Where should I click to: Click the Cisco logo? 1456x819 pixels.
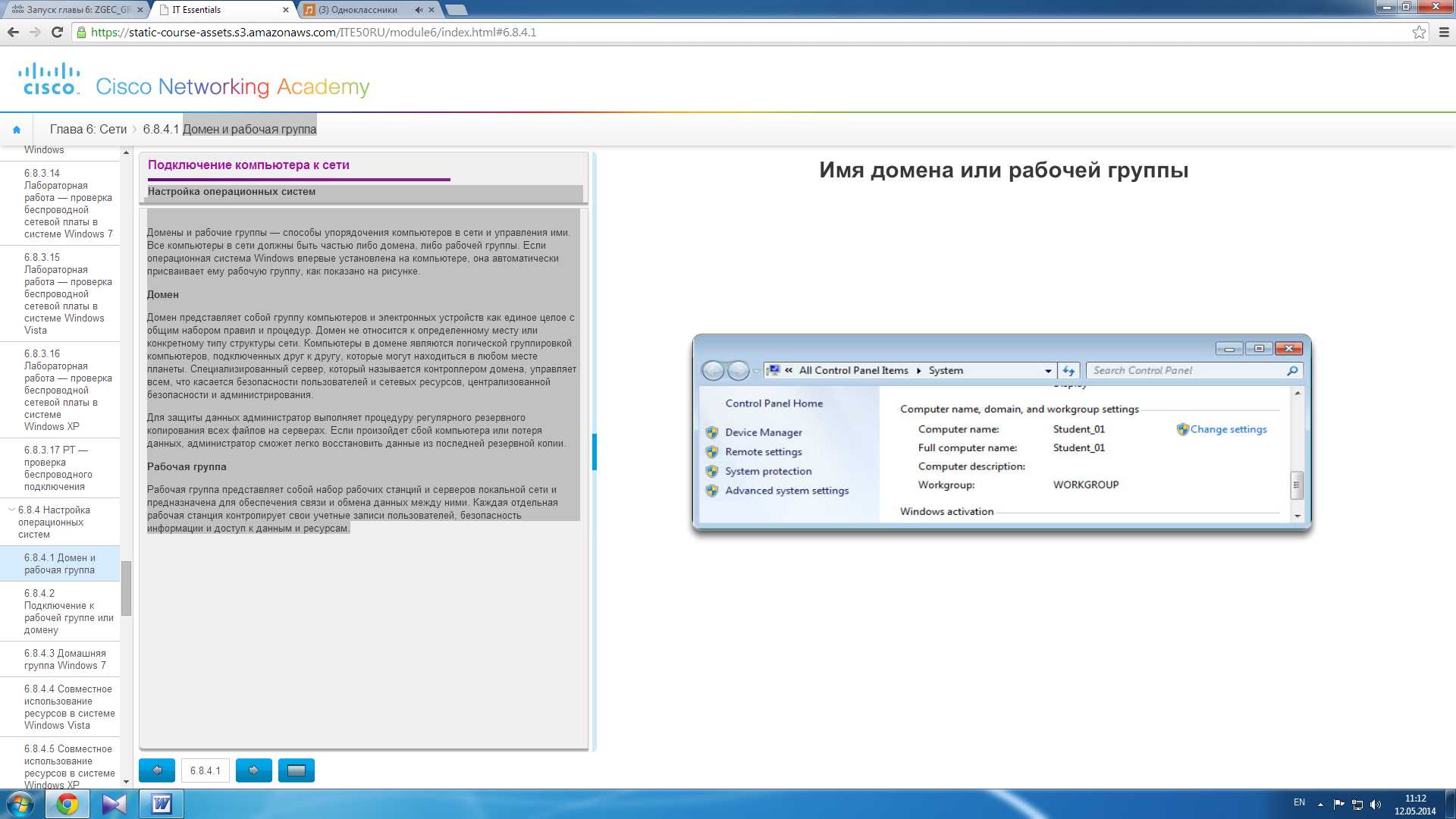pos(49,80)
